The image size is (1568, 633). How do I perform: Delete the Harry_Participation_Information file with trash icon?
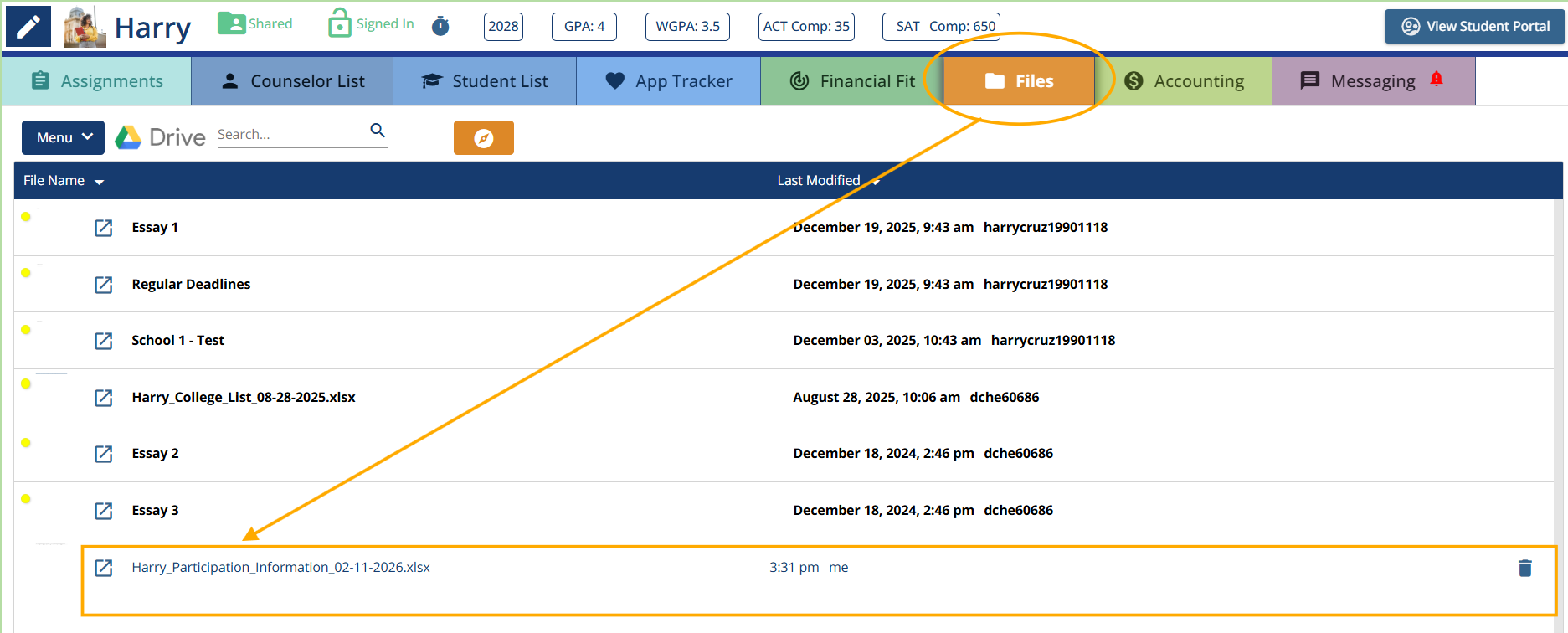1524,569
